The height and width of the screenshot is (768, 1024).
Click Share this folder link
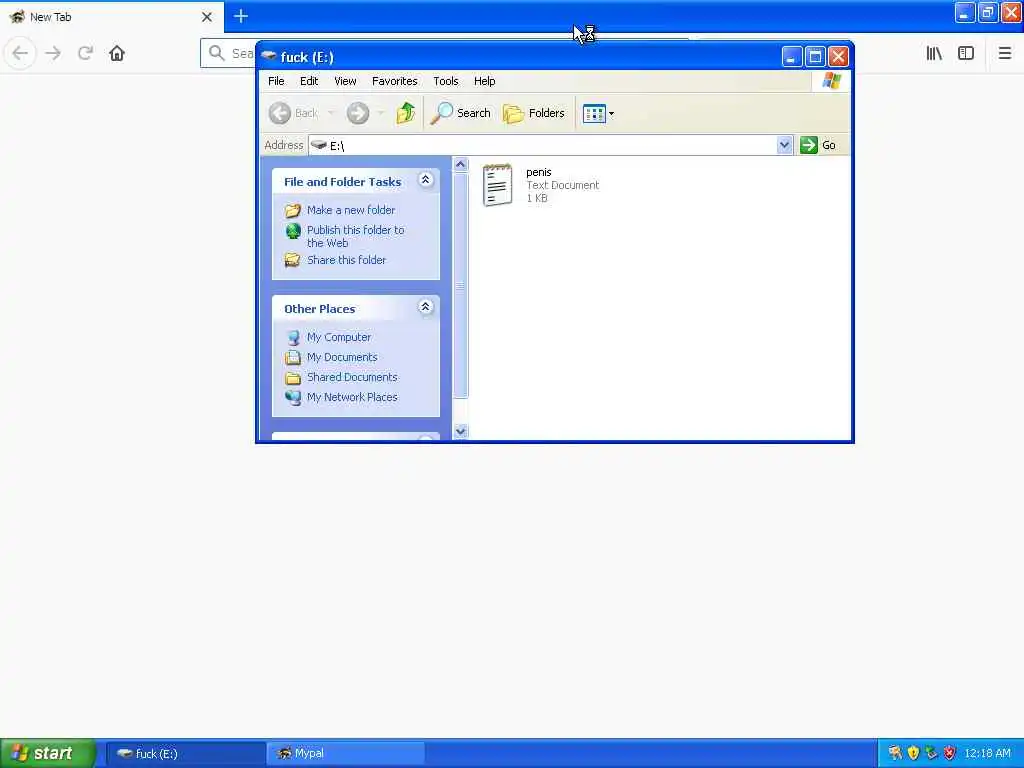coord(346,260)
